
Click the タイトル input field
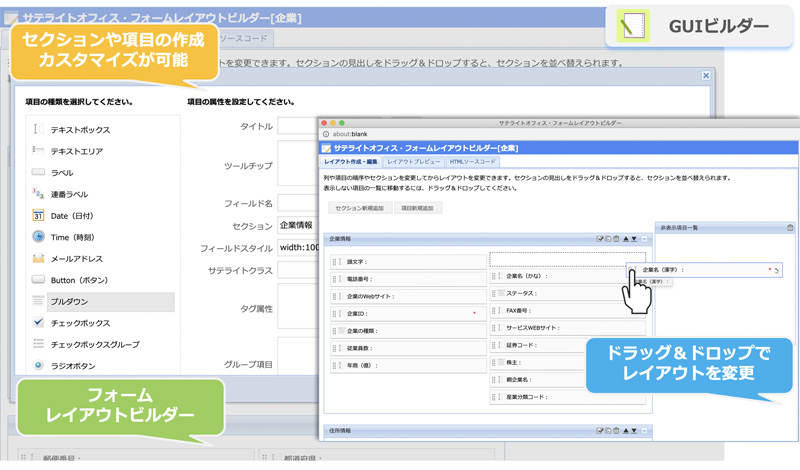click(298, 126)
